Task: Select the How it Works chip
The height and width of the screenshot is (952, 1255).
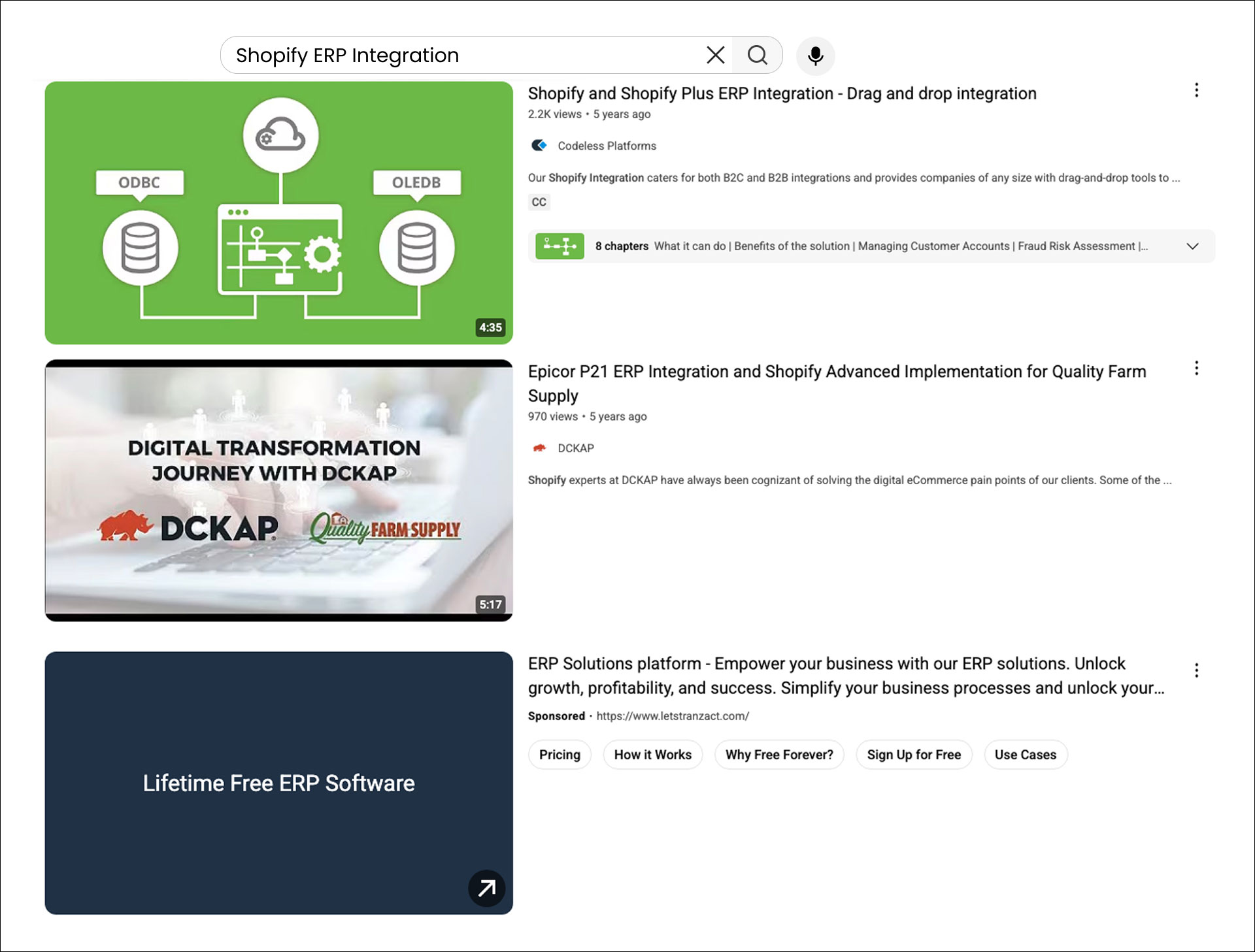Action: [652, 755]
